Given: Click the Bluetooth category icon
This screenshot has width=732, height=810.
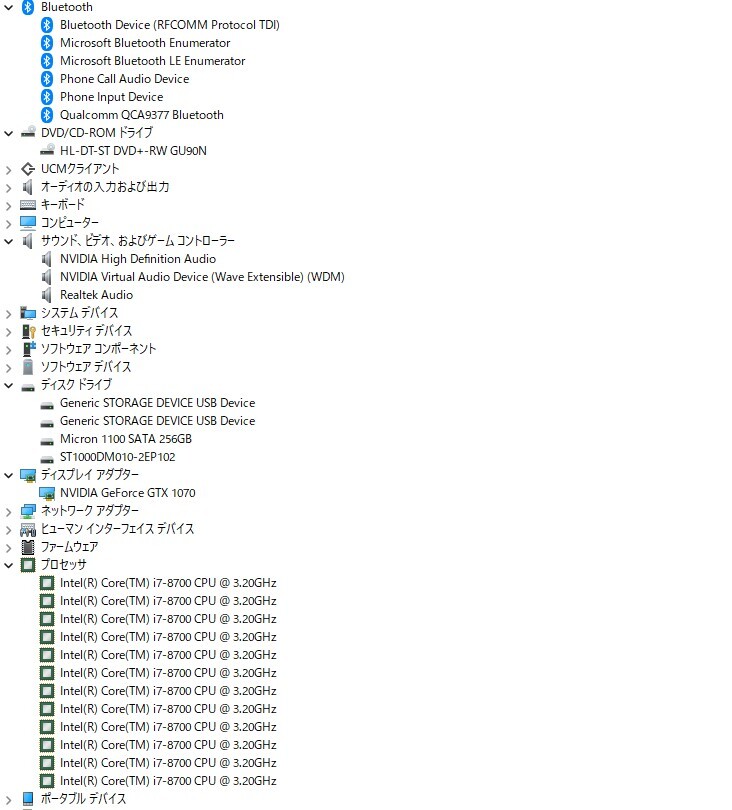Looking at the screenshot, I should click(28, 7).
